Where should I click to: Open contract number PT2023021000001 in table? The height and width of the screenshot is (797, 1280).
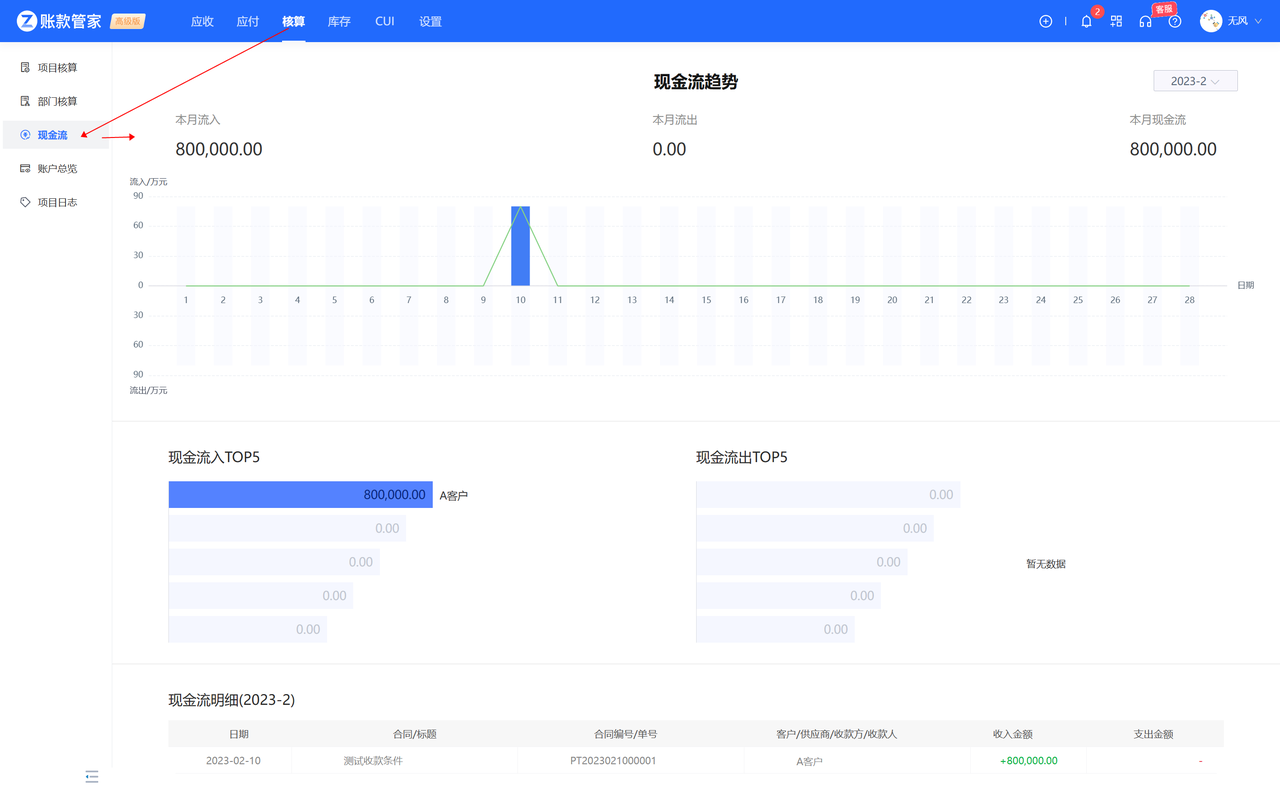pos(613,761)
